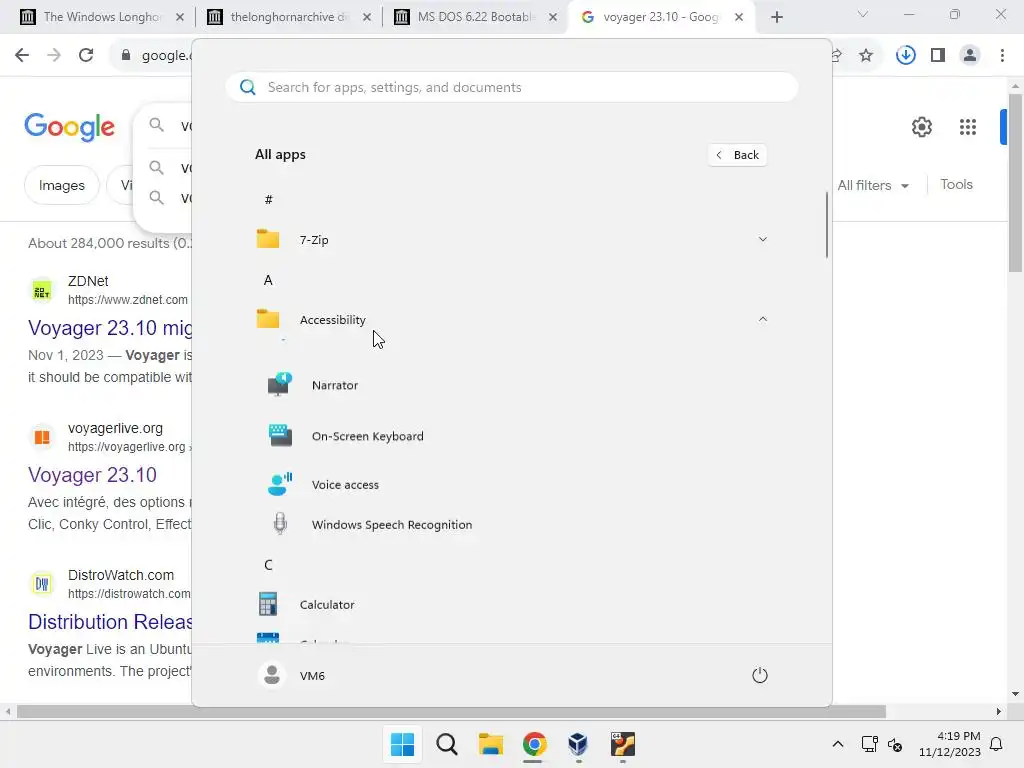Select the Images search filter

point(61,185)
